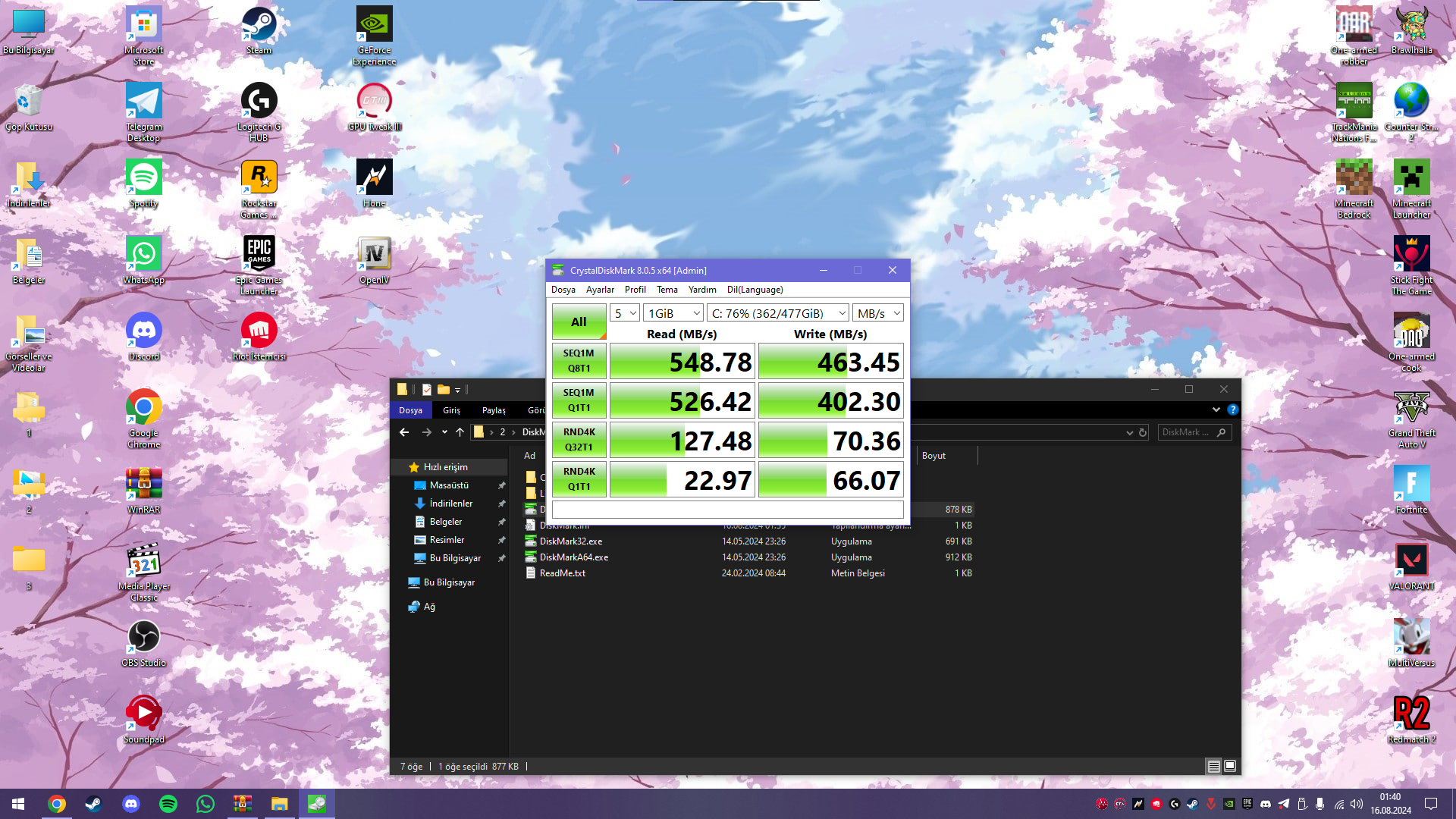Expand Explorer address bar history dropdown

1130,432
